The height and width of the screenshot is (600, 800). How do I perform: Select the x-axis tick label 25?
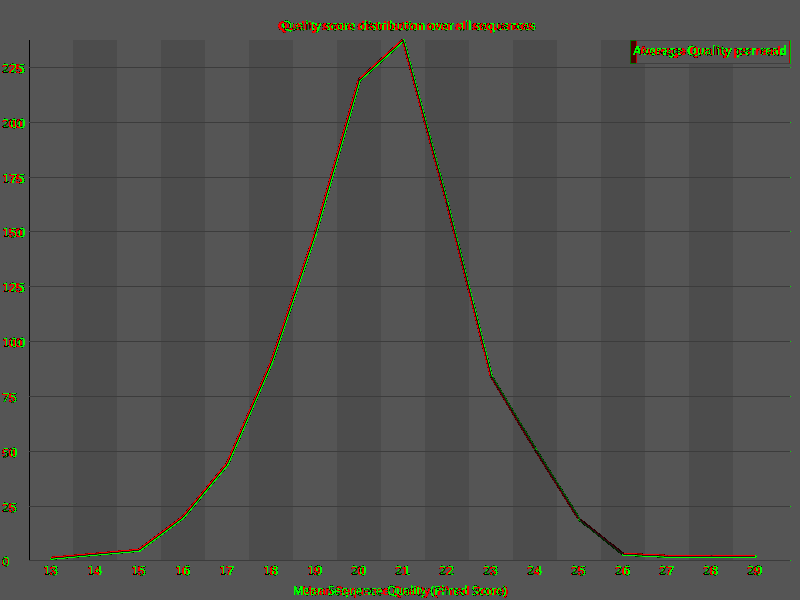(x=579, y=570)
